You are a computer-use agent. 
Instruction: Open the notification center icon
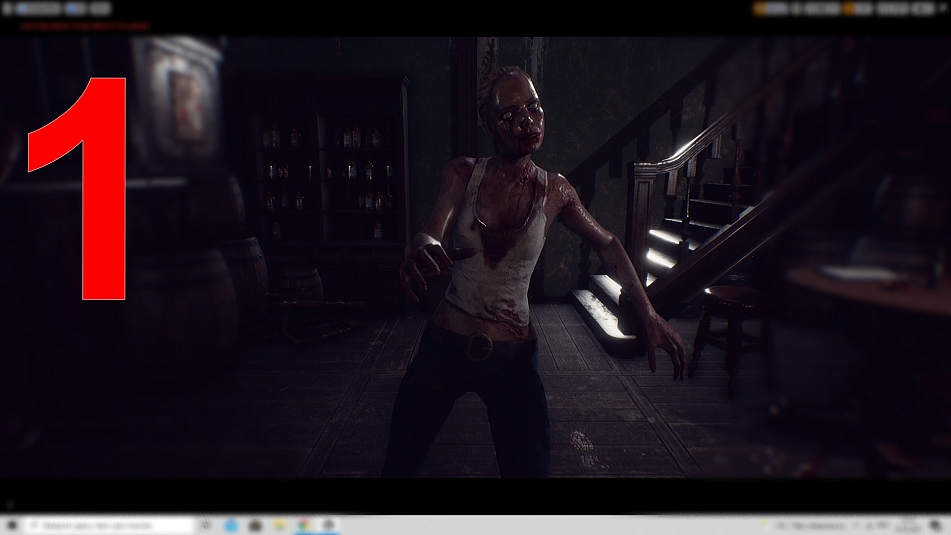[x=936, y=526]
